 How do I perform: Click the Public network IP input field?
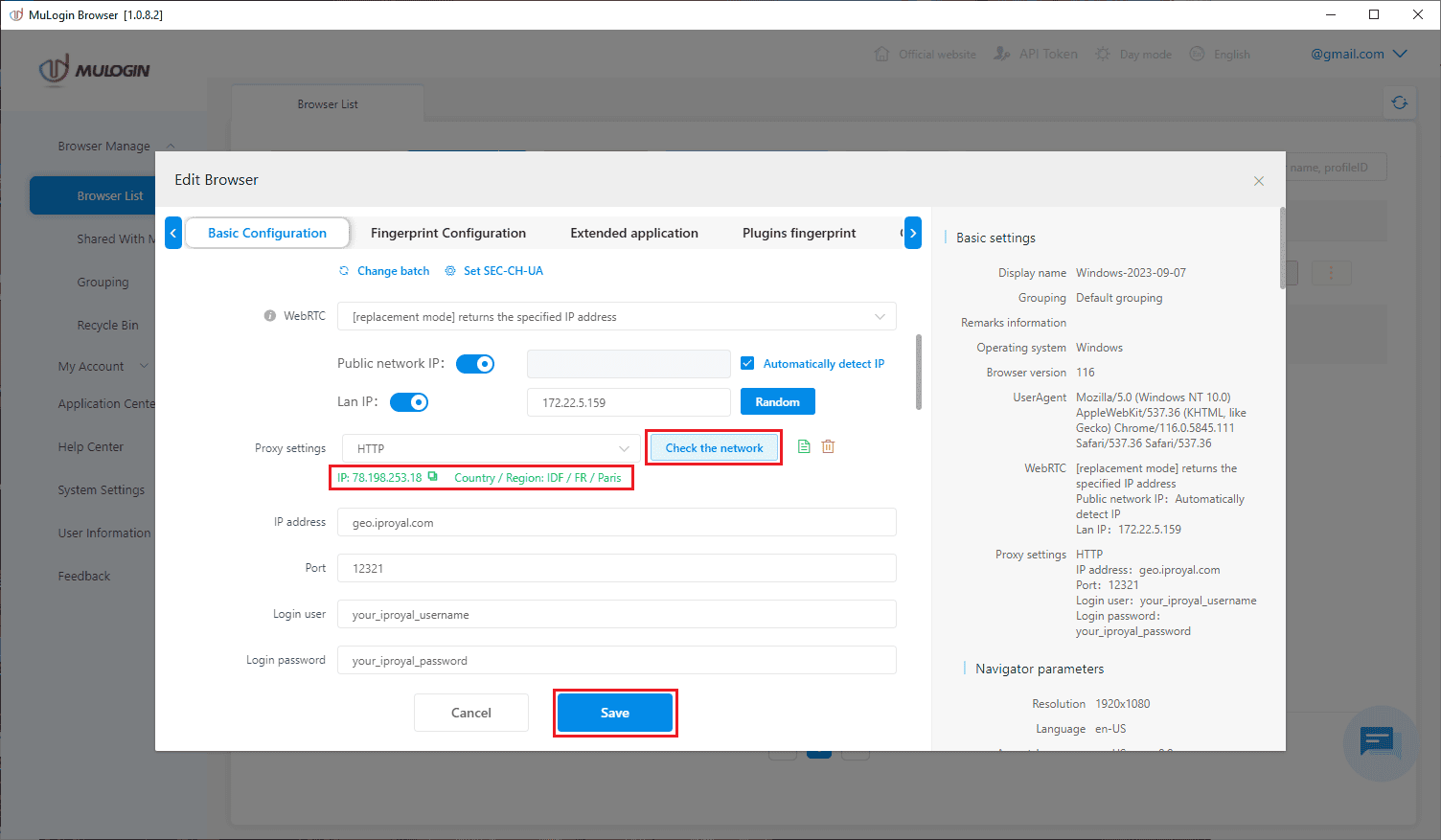tap(629, 364)
